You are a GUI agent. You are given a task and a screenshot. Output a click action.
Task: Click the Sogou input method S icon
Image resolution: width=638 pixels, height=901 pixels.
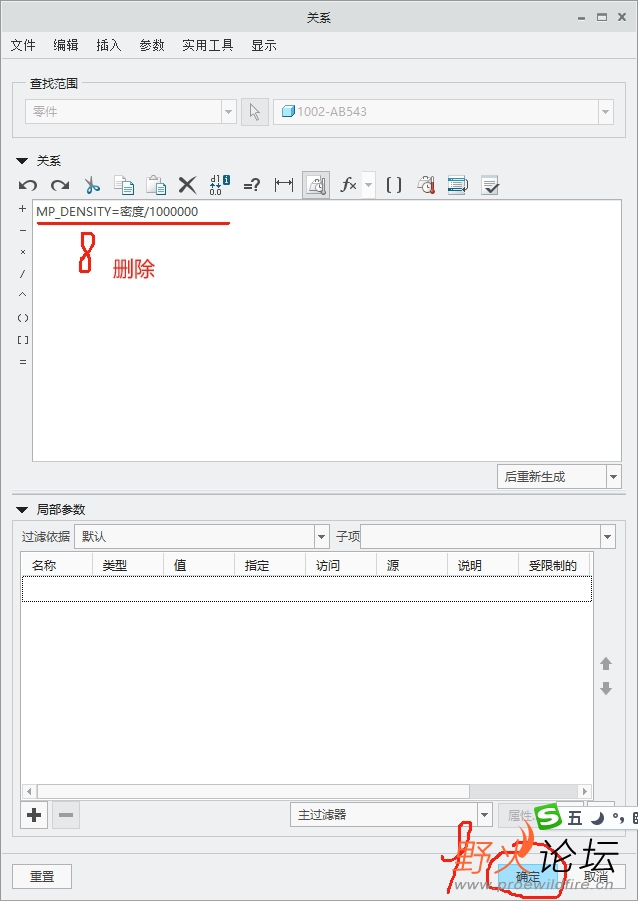coord(548,816)
